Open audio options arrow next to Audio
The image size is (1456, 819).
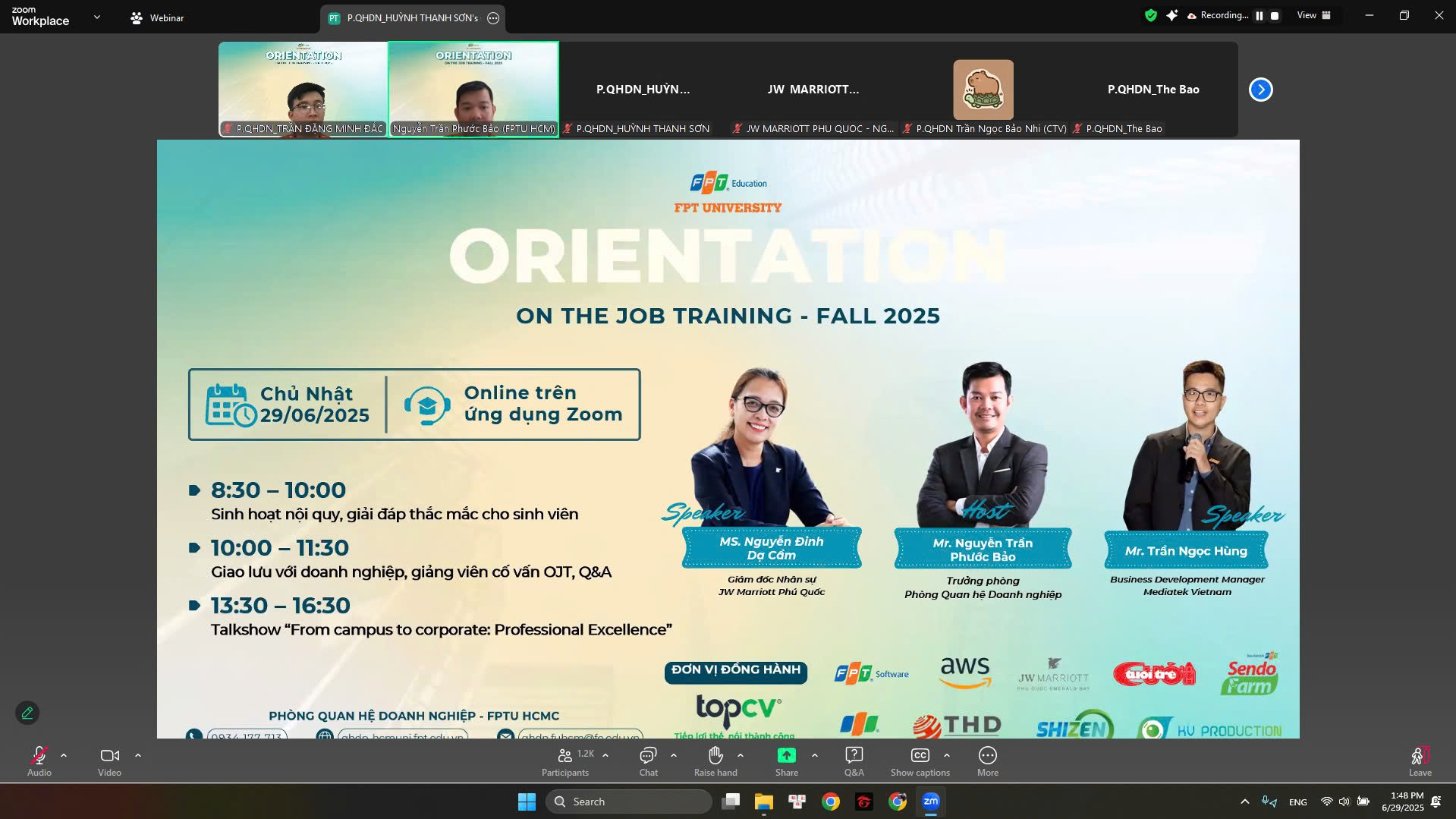[x=64, y=755]
